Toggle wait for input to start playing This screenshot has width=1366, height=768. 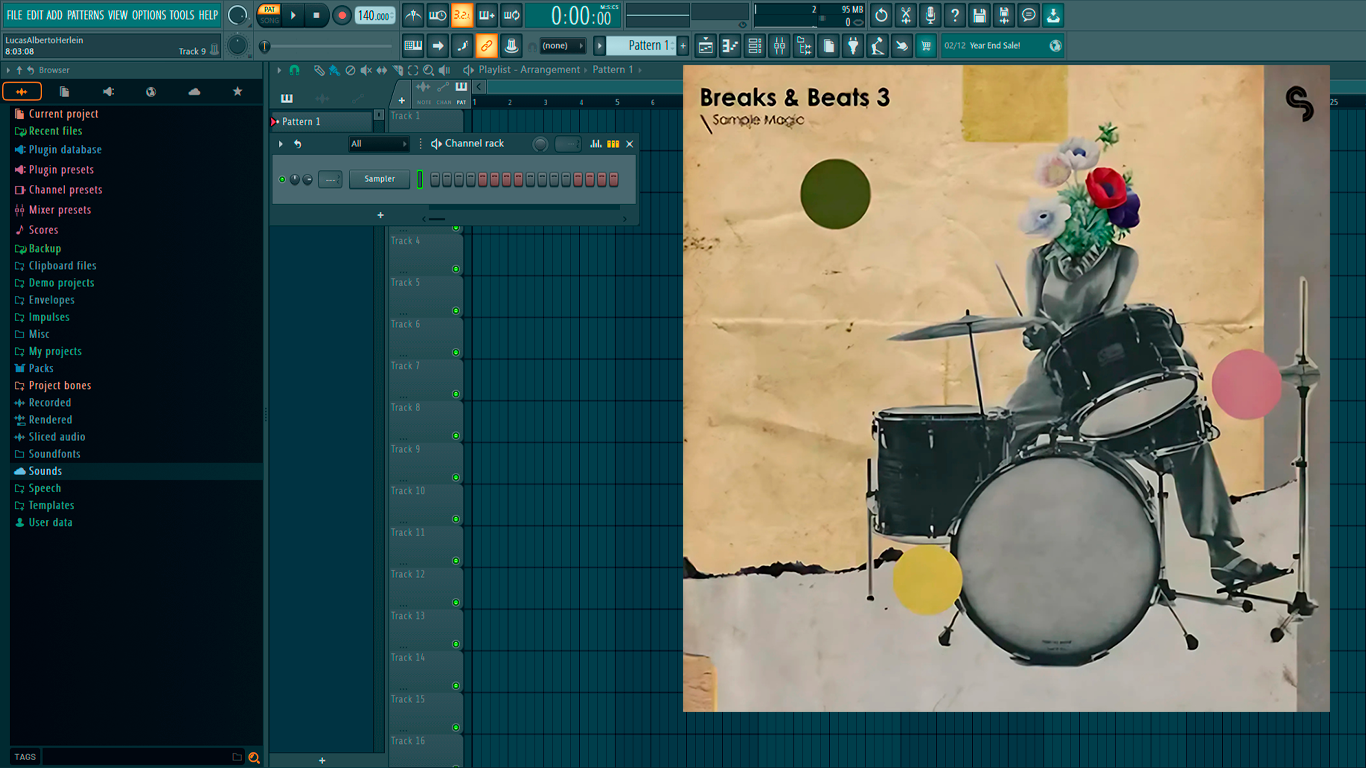[438, 15]
